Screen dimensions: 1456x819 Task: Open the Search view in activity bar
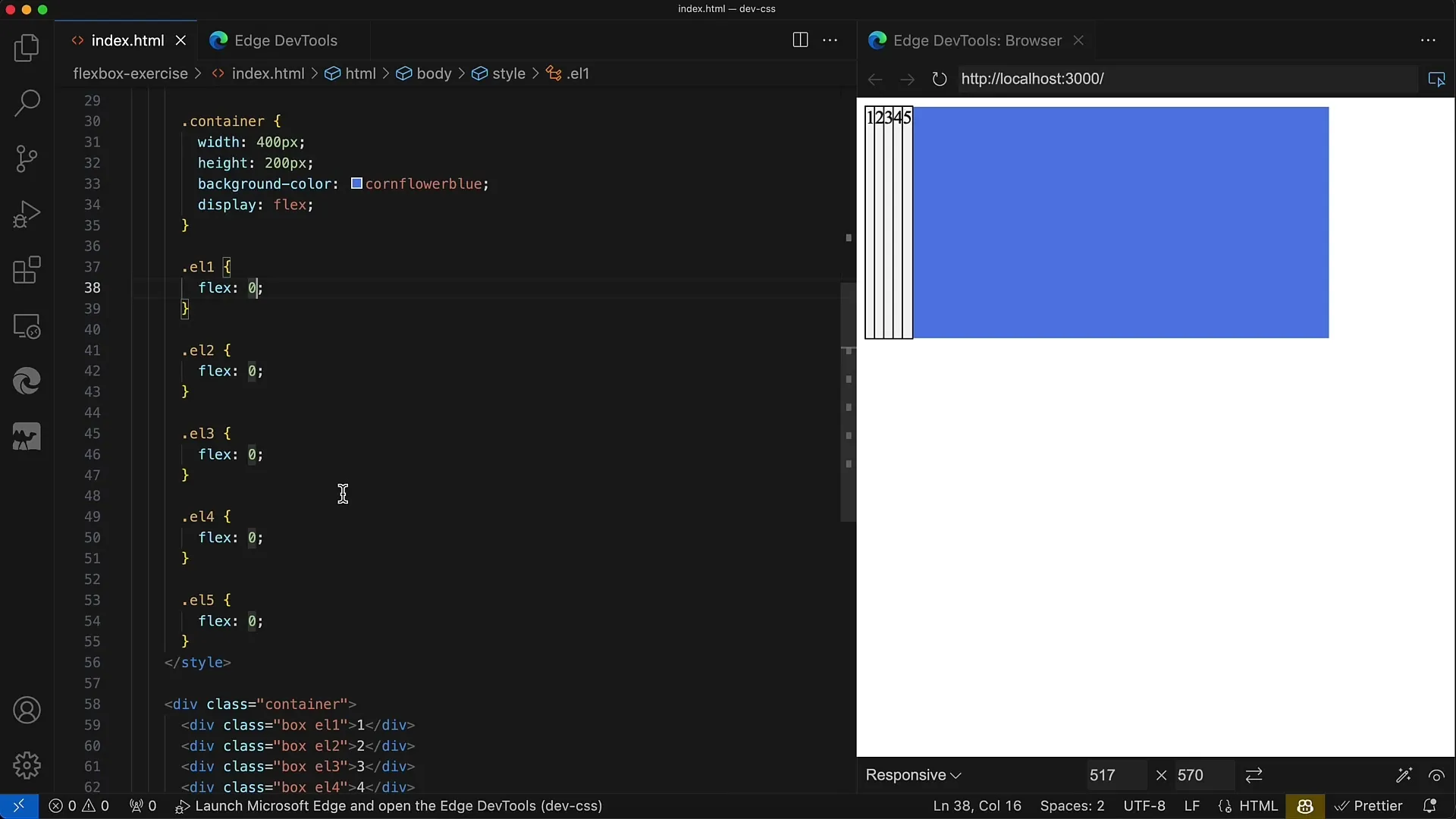(27, 103)
